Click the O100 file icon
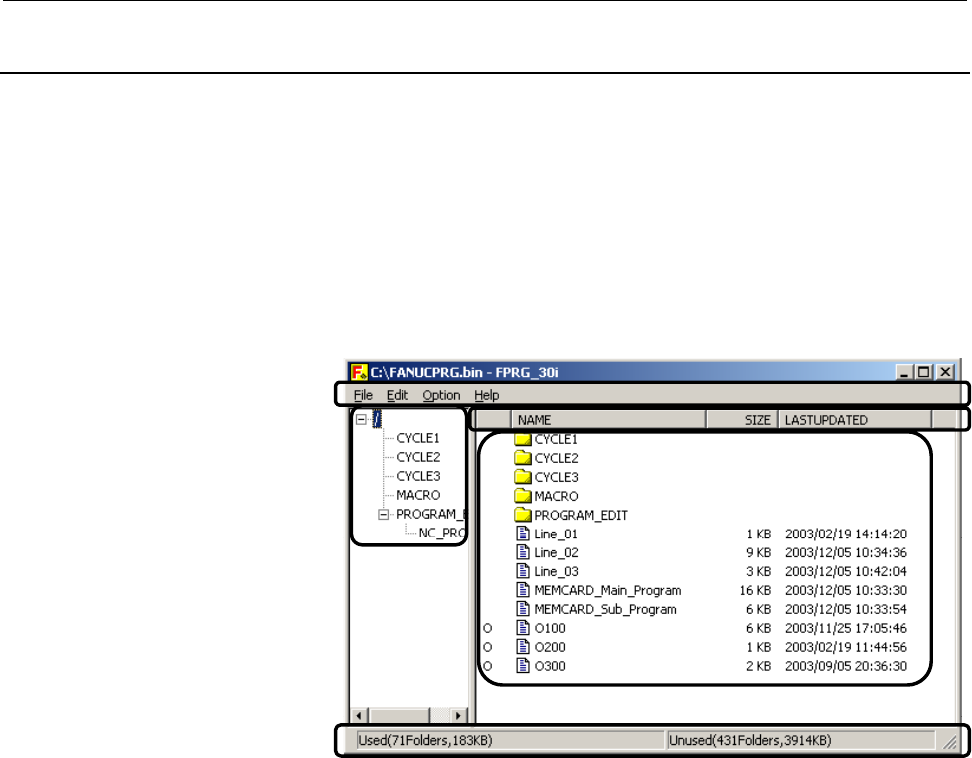This screenshot has height=758, width=972. coord(523,628)
